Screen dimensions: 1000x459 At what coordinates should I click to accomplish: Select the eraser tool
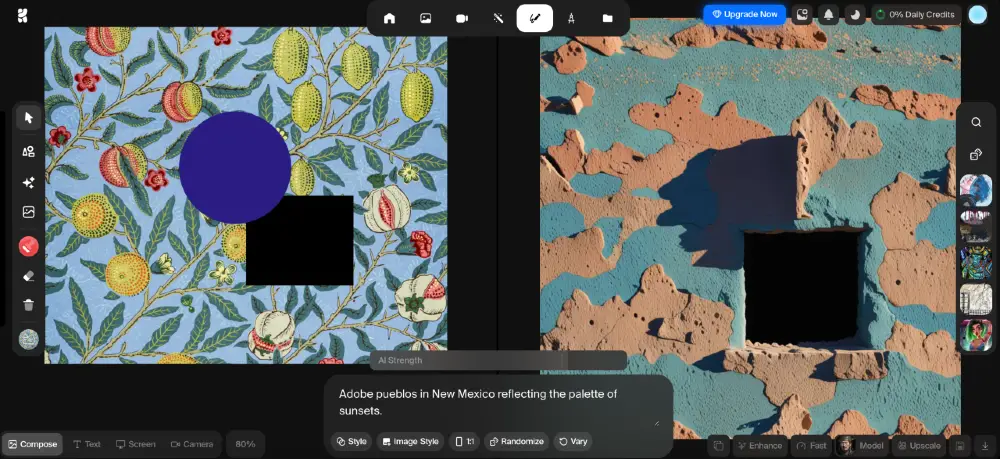click(29, 276)
